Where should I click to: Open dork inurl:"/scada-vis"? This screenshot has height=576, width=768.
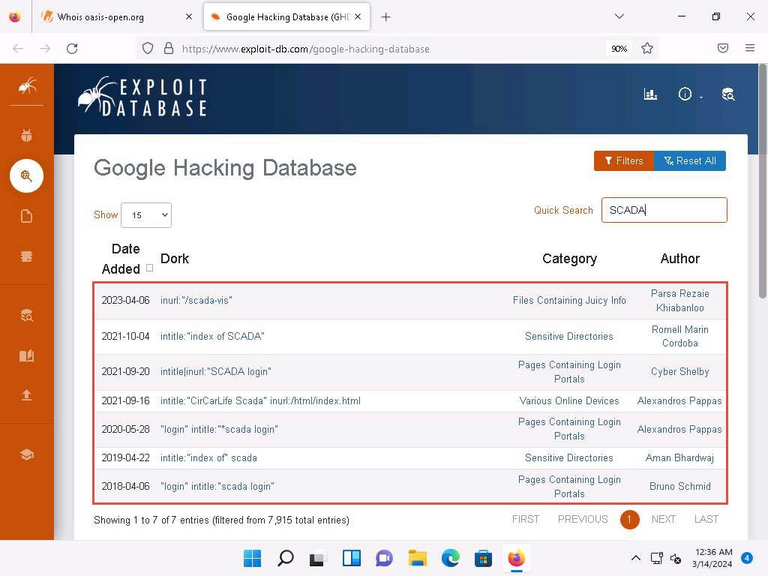[x=196, y=300]
